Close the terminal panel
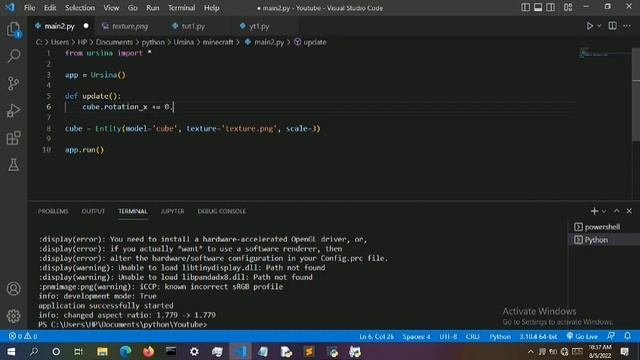 tap(629, 211)
